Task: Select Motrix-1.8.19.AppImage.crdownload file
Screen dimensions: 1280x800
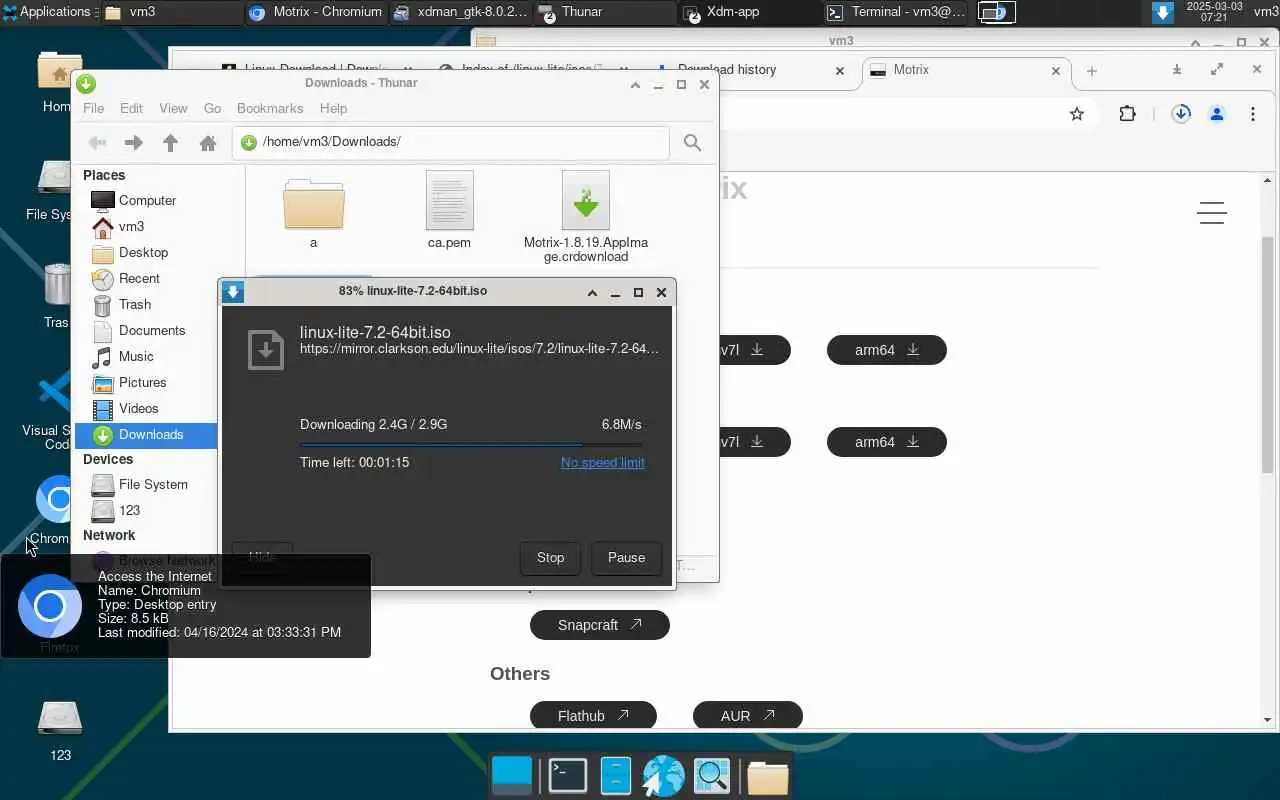Action: point(586,217)
